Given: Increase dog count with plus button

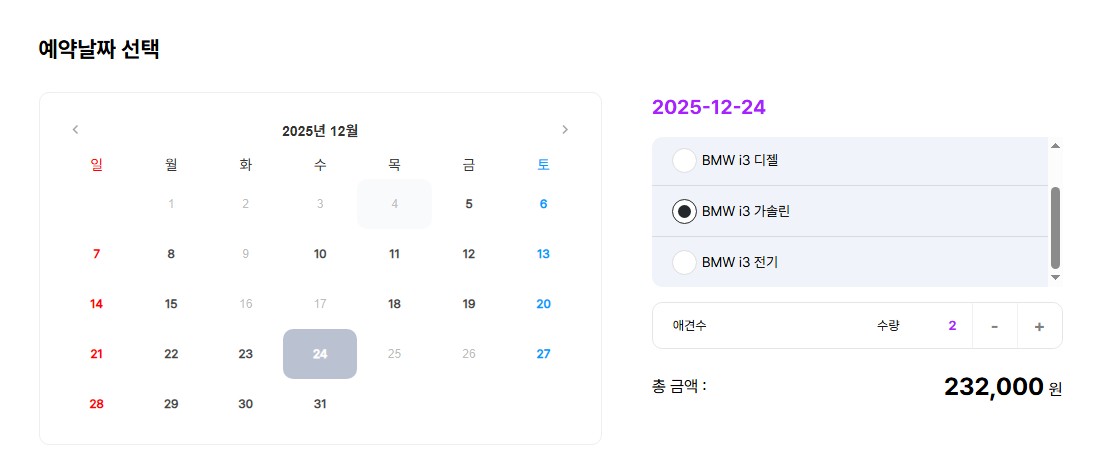Looking at the screenshot, I should (x=1039, y=326).
